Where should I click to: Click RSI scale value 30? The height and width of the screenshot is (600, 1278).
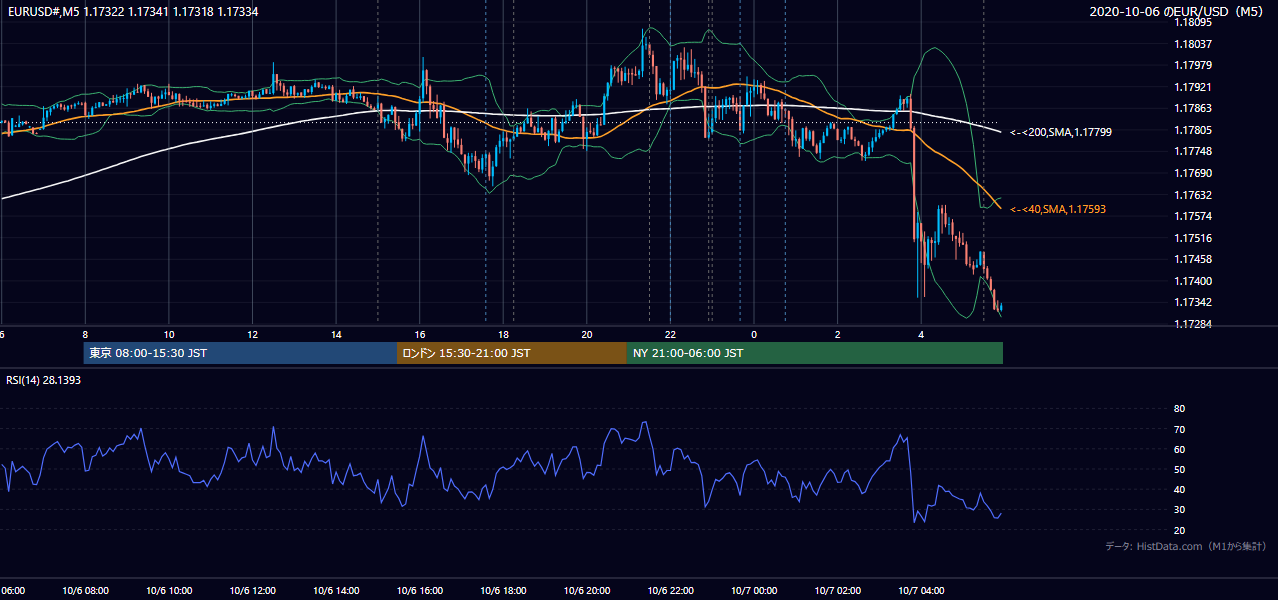[1179, 509]
